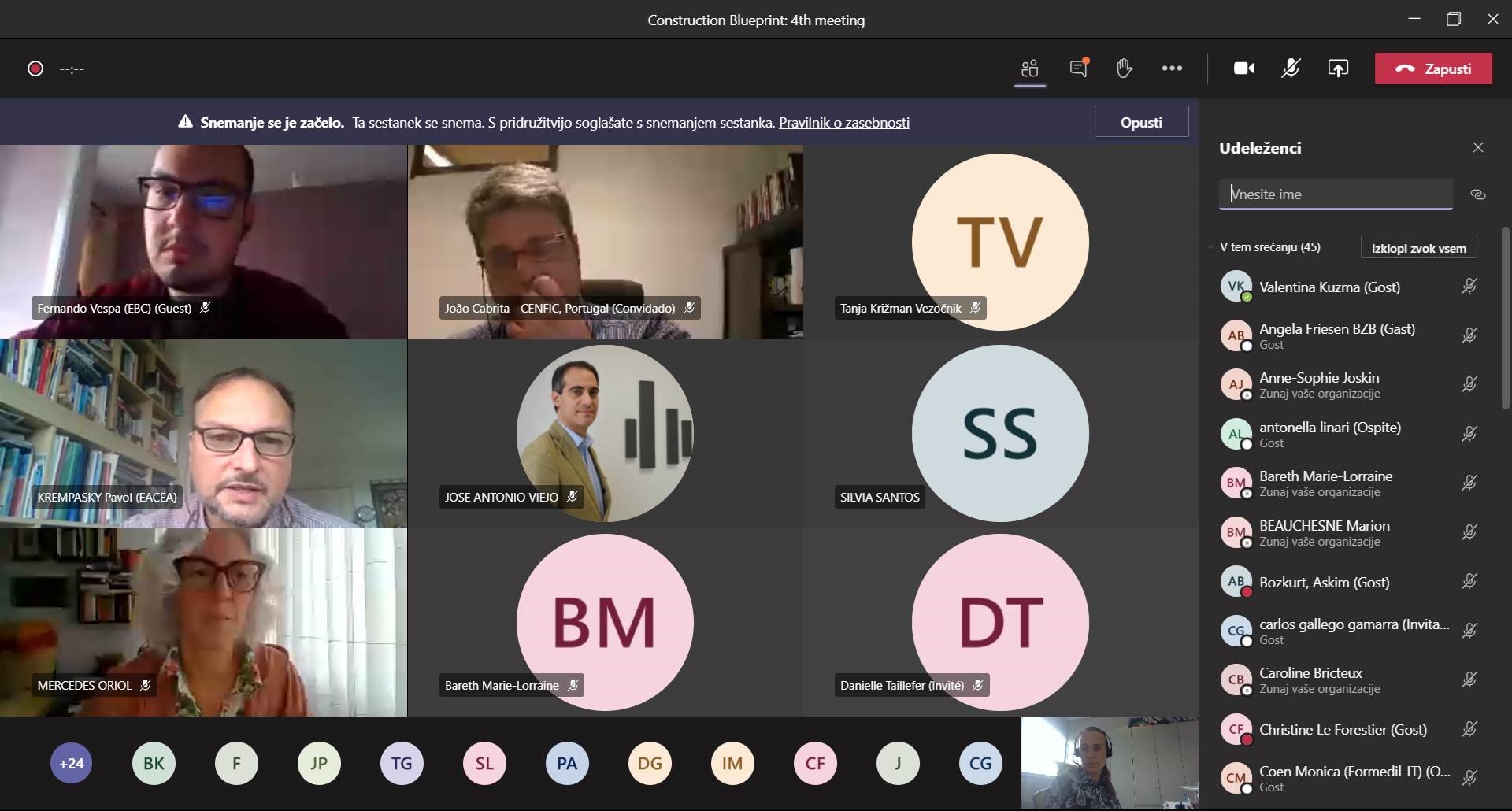
Task: Click the DT avatar of Danielle Taillefer
Action: pyautogui.click(x=1000, y=622)
